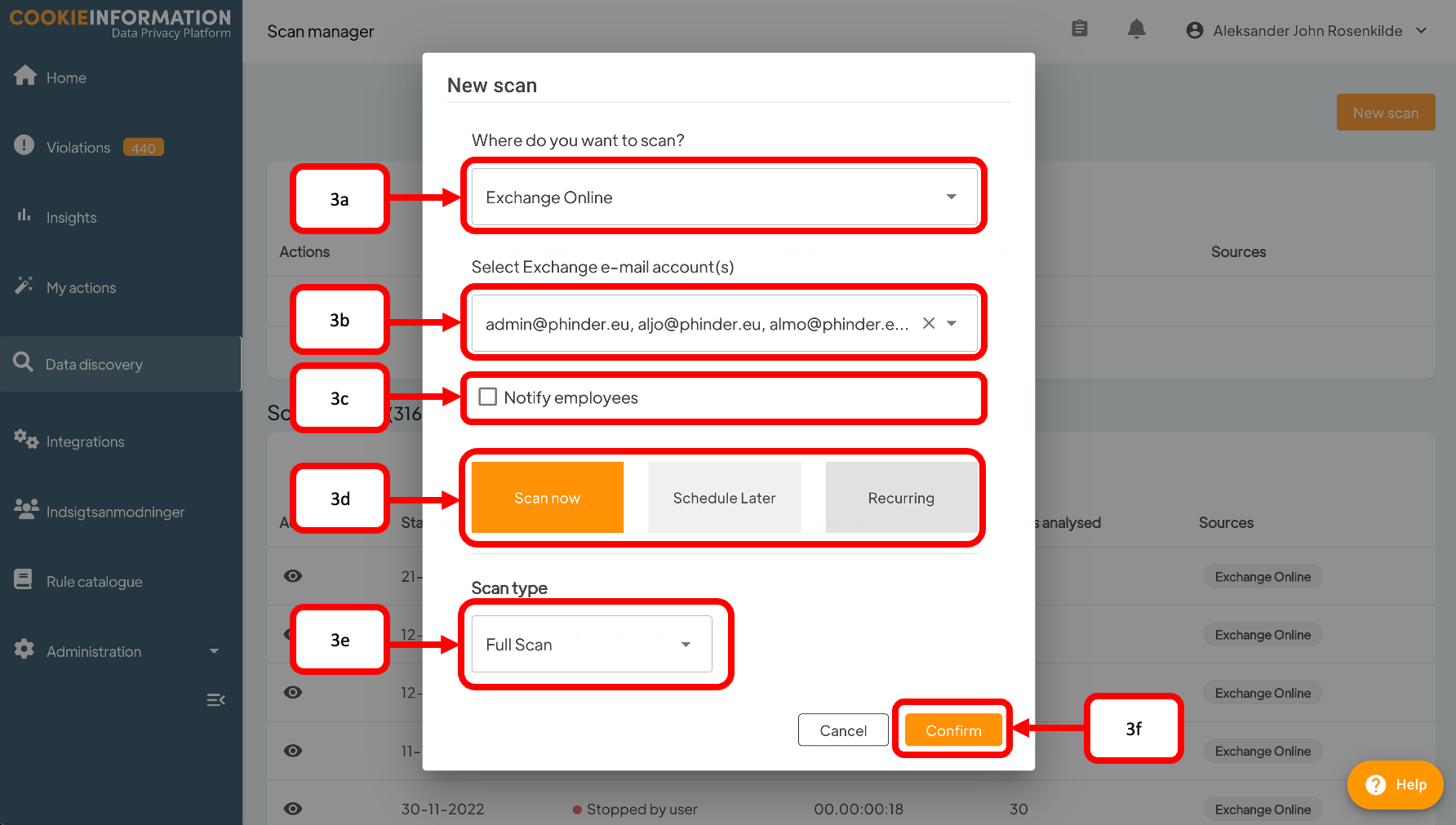Click the Home icon in sidebar
1456x825 pixels.
[25, 76]
